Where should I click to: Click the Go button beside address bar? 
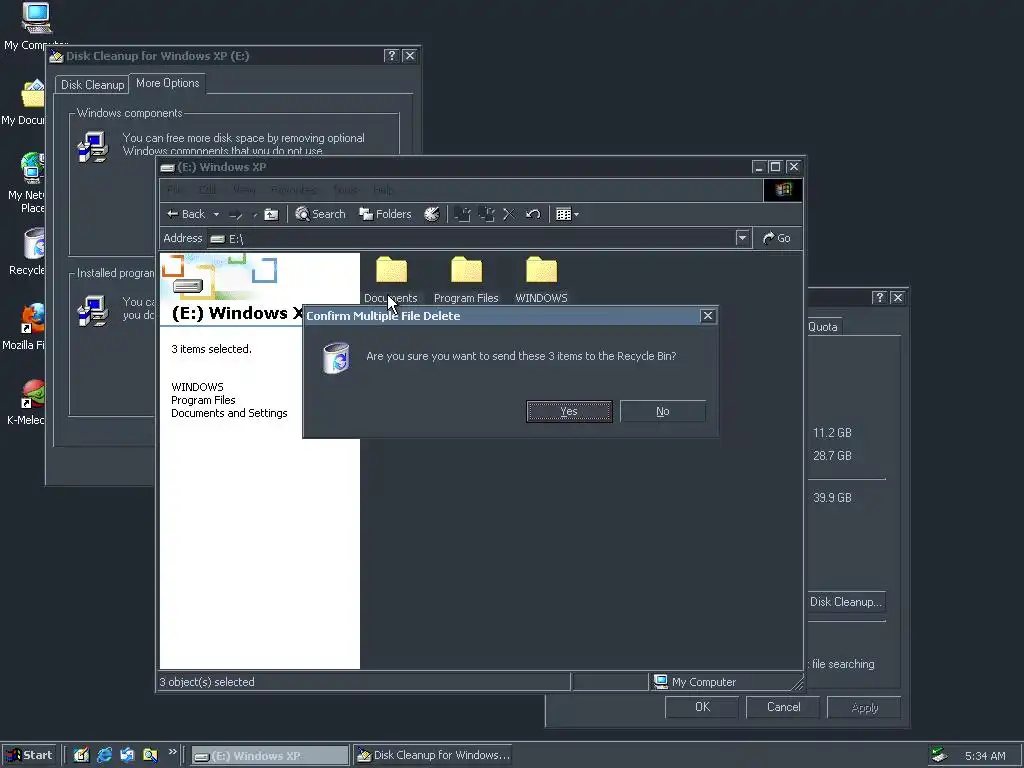pos(776,238)
